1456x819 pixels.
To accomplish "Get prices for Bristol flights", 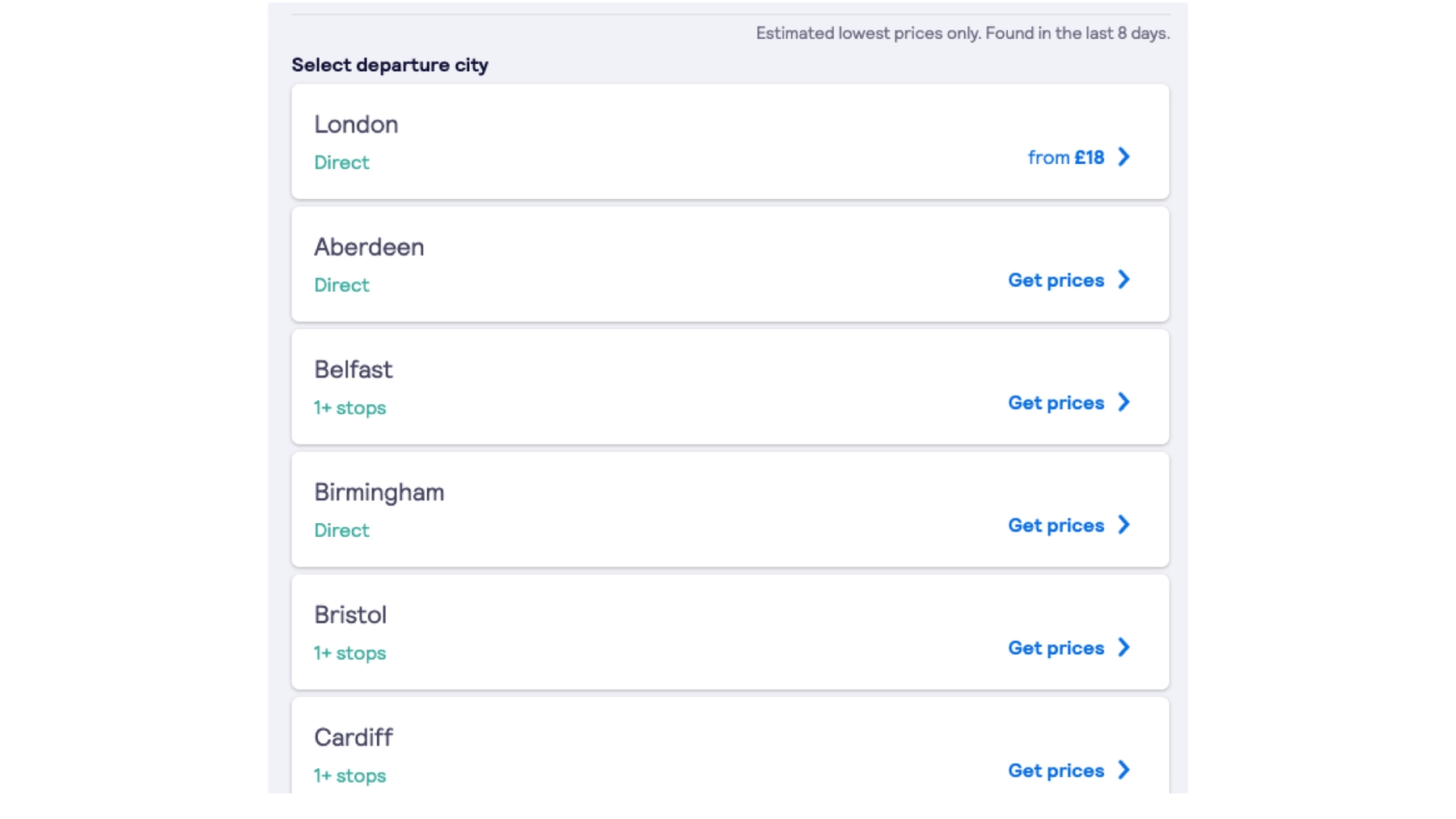I will (1056, 648).
